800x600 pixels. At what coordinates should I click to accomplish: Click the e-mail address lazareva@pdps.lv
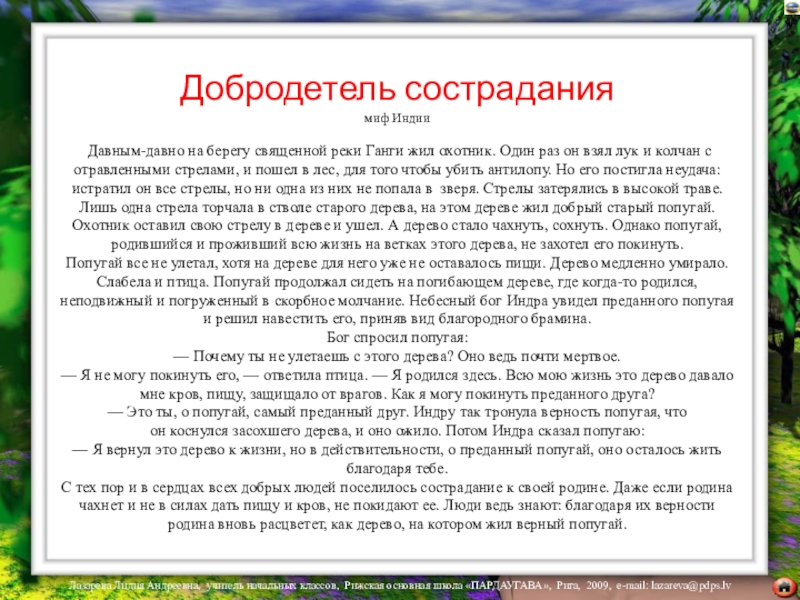click(x=691, y=586)
